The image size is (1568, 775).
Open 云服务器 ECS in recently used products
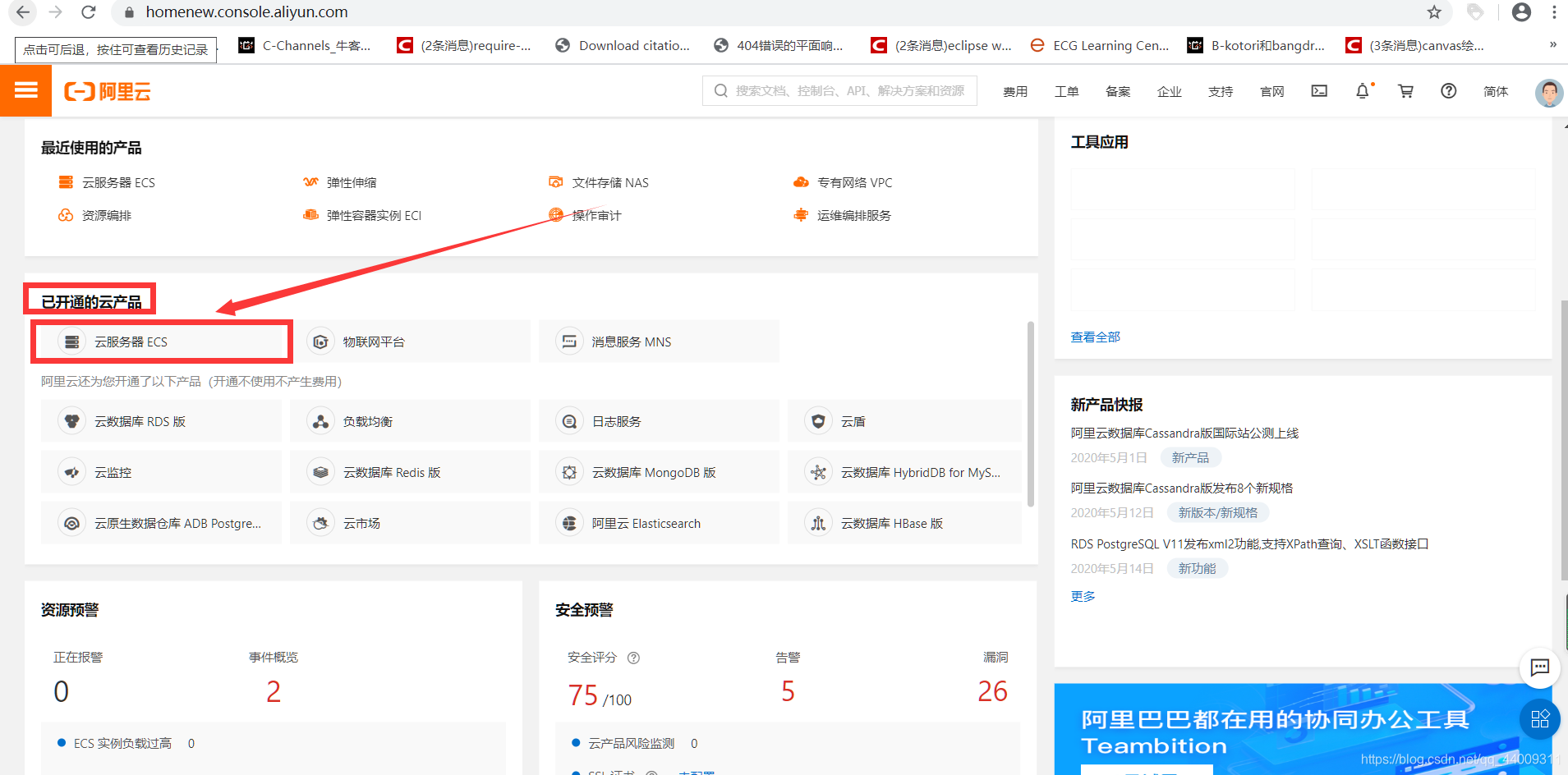(x=107, y=182)
